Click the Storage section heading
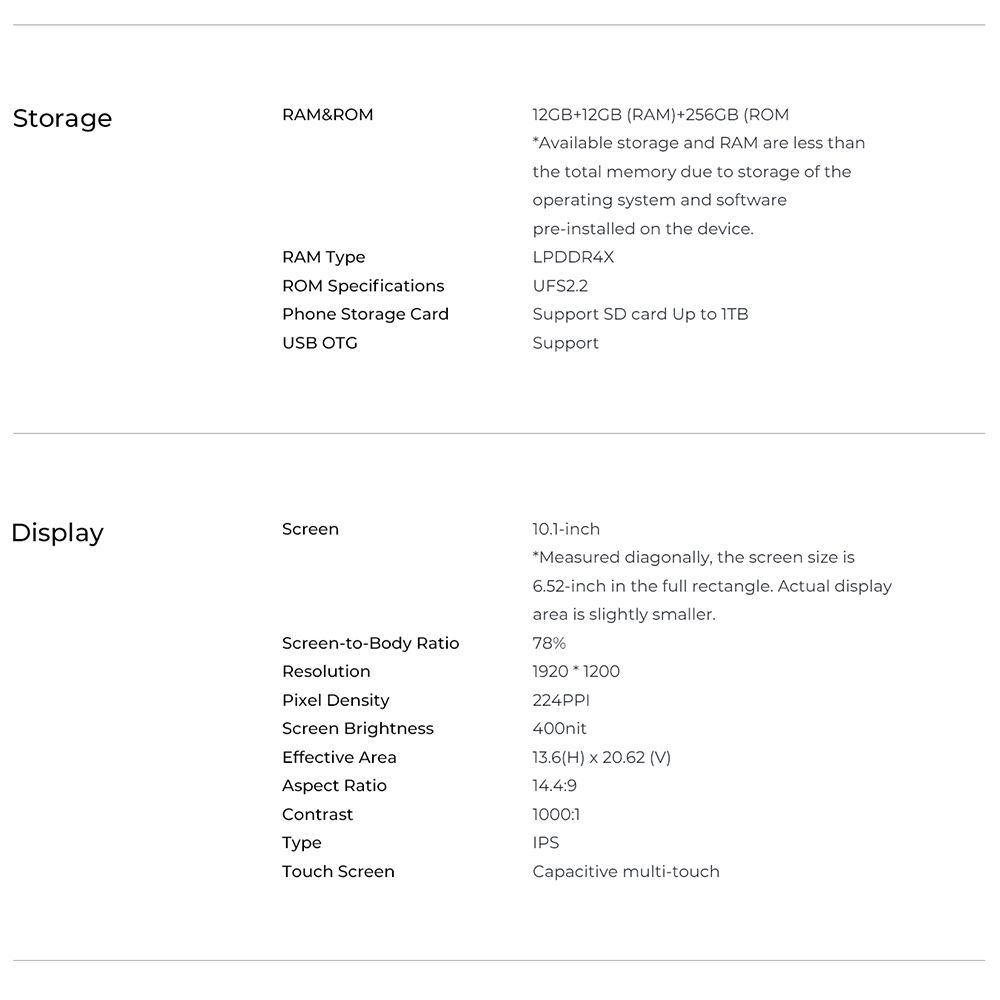The image size is (1000, 1000). point(62,119)
